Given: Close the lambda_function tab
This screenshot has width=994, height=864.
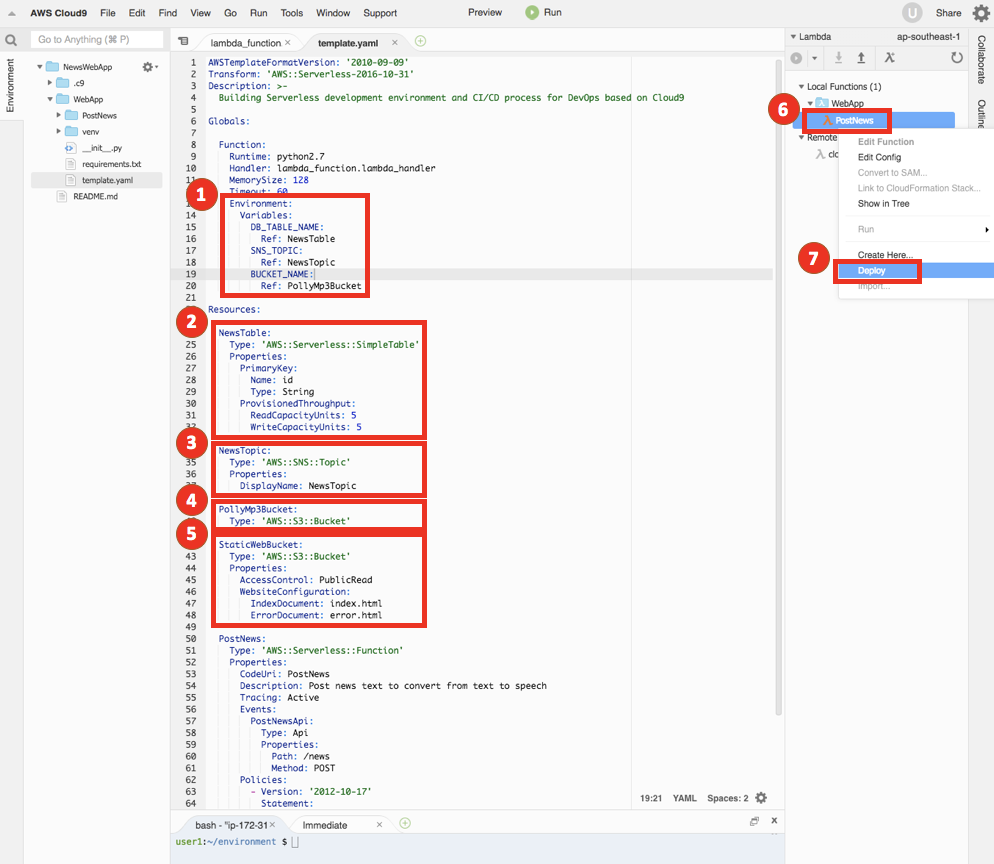Looking at the screenshot, I should [x=288, y=42].
